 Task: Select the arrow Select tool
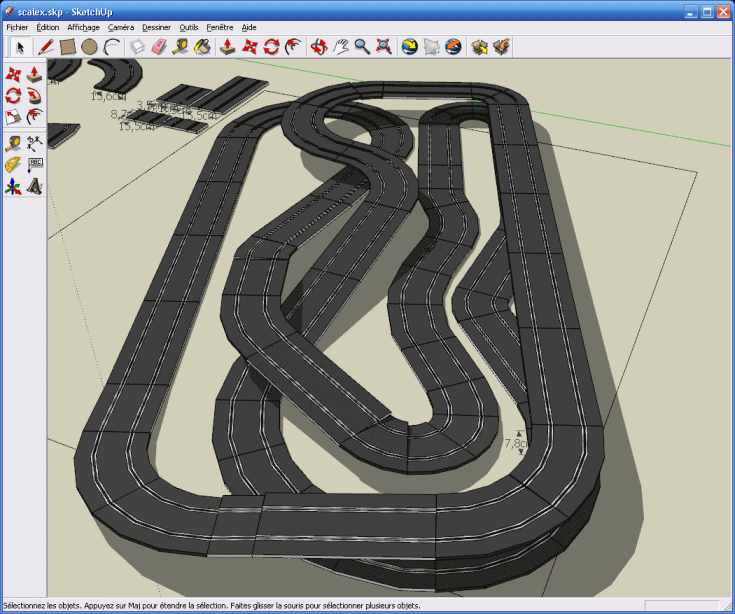click(20, 46)
